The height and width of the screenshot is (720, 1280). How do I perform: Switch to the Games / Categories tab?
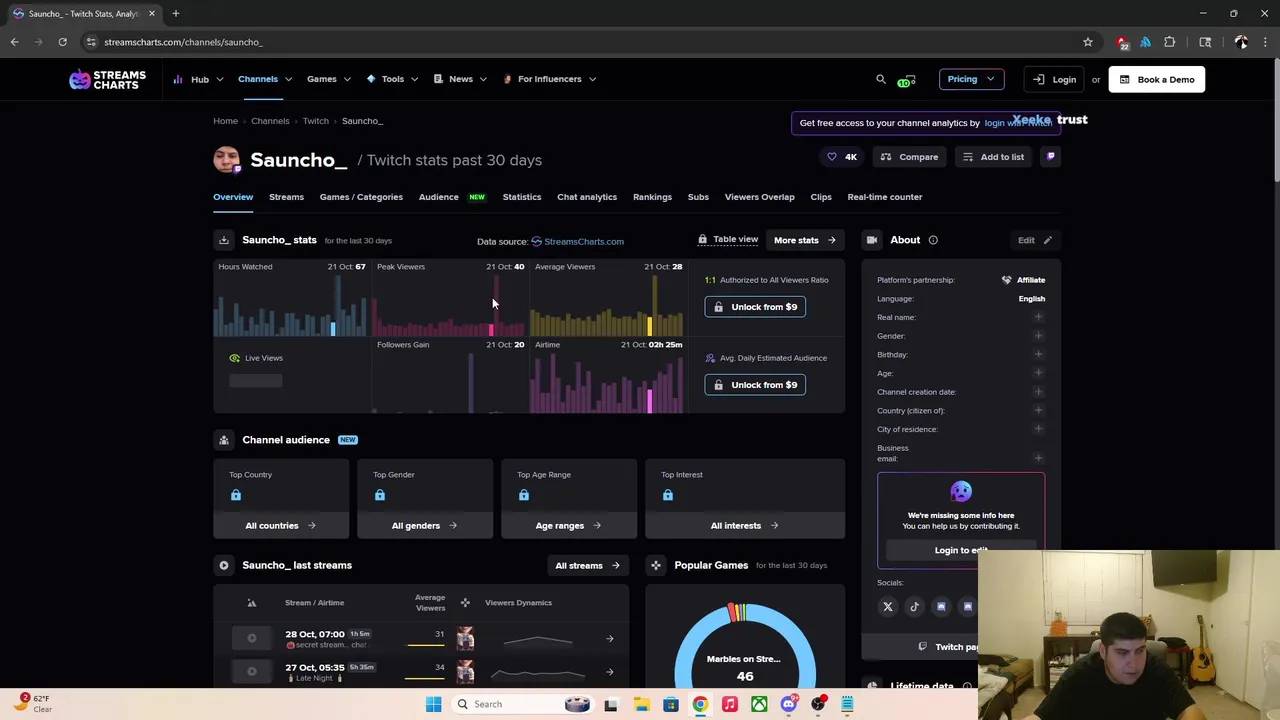361,197
